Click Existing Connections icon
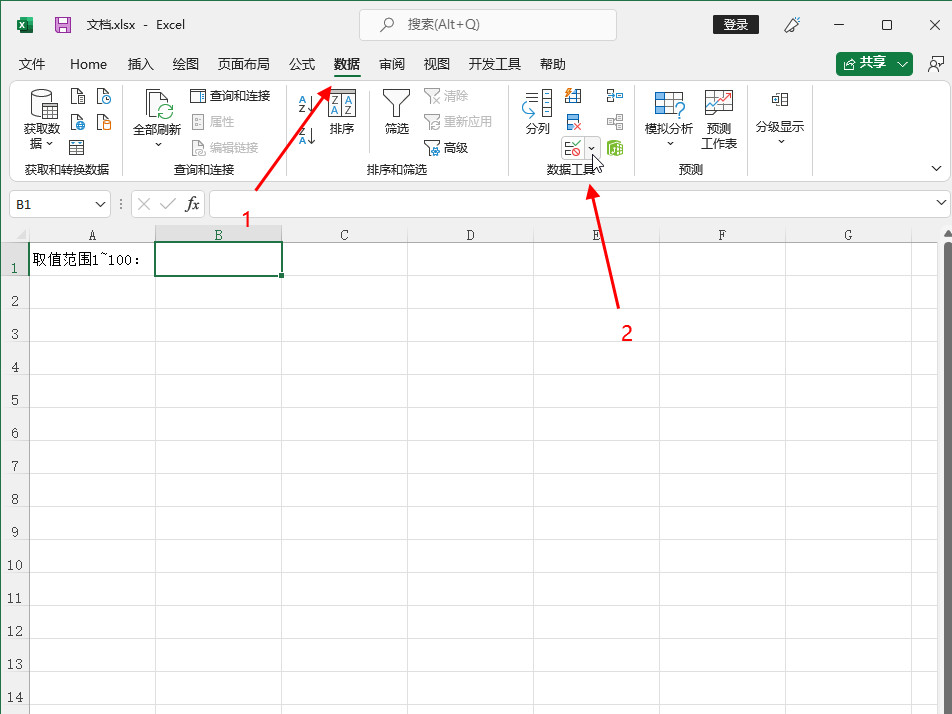Viewport: 952px width, 714px height. pos(104,122)
